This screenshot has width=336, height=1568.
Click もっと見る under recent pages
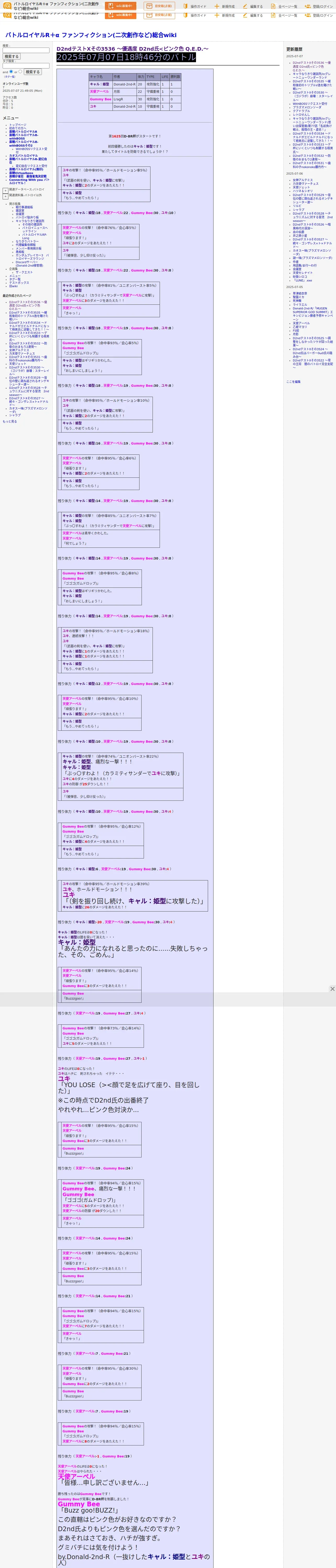point(10,421)
